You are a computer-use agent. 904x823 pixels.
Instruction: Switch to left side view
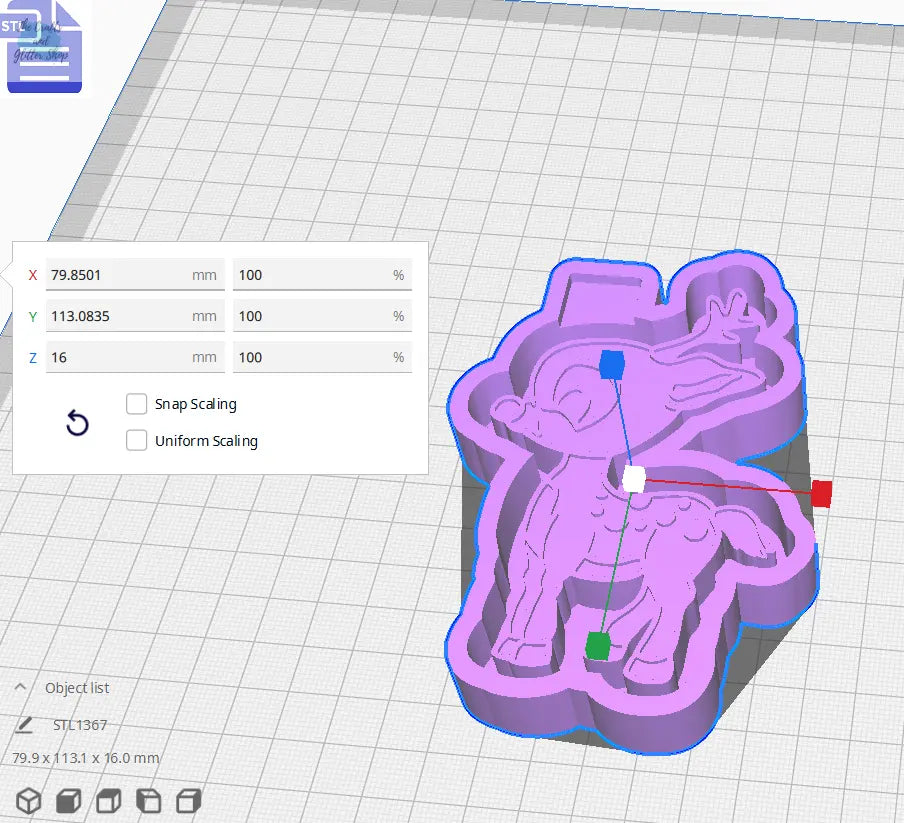click(146, 800)
